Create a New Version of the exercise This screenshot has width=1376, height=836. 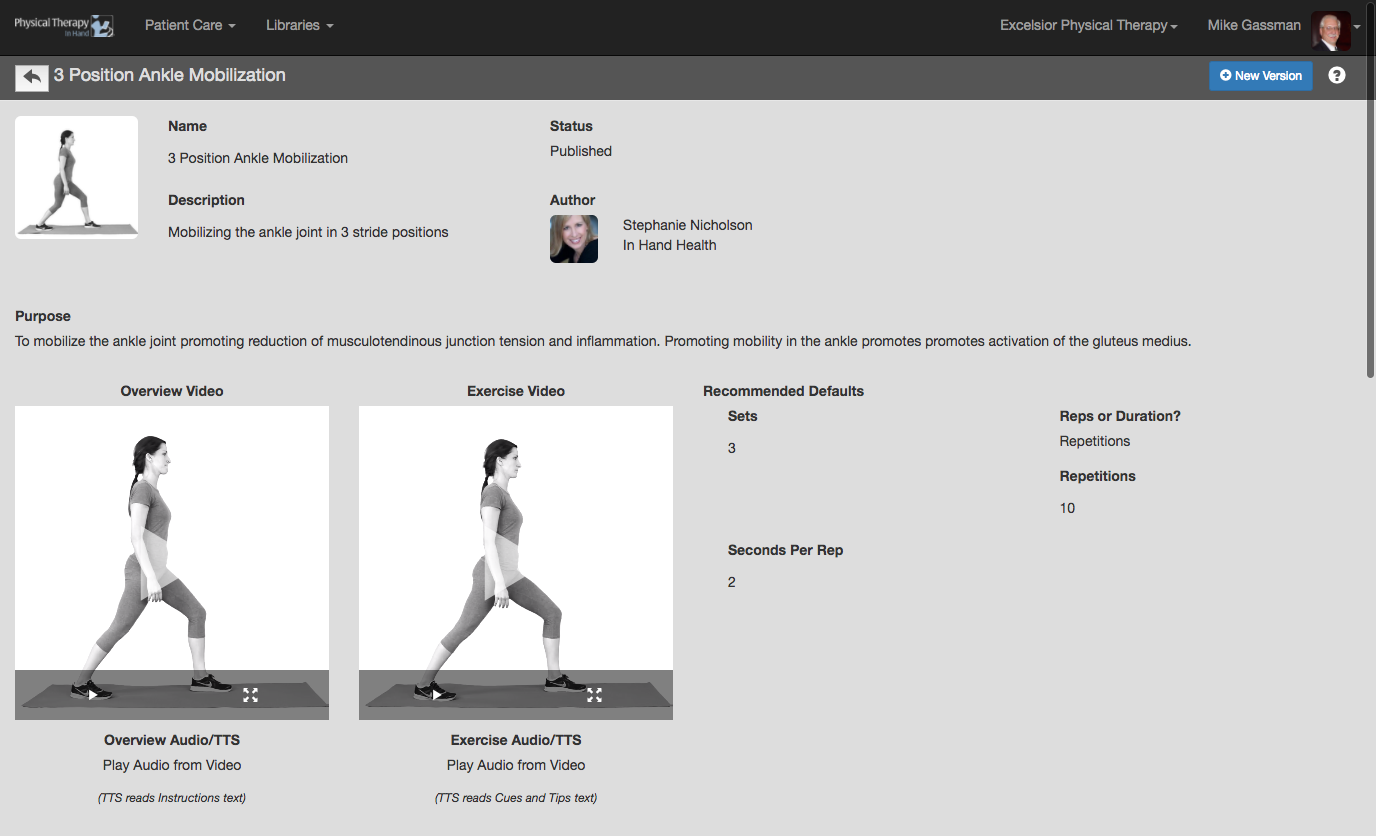1260,76
